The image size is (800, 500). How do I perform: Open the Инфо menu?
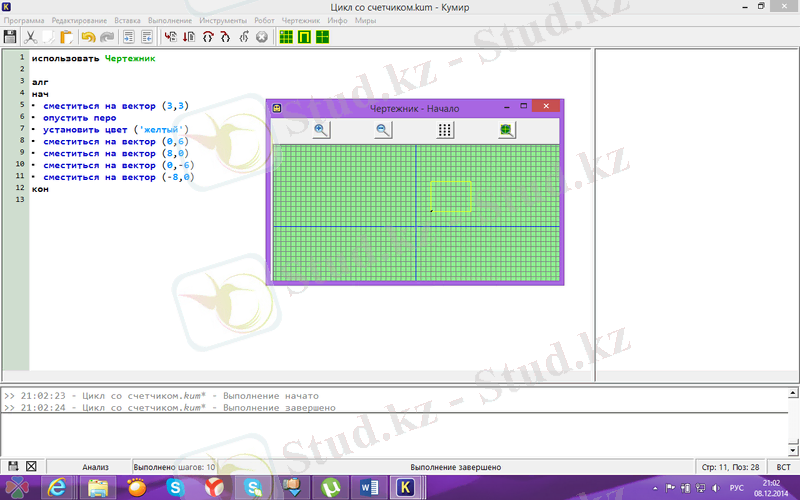(x=337, y=20)
